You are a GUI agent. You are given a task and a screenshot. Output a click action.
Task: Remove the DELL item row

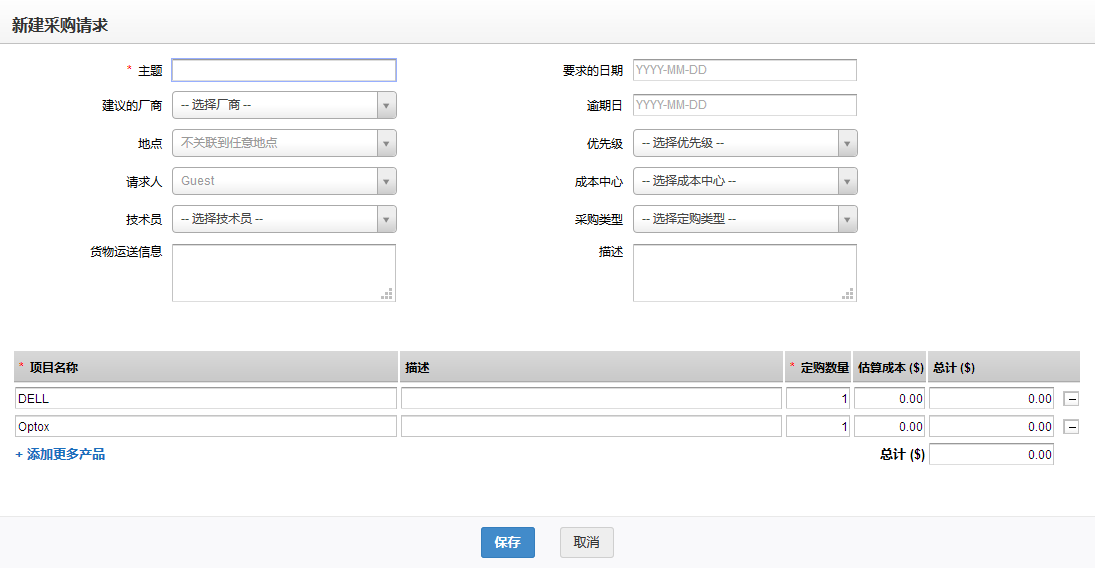pos(1070,398)
